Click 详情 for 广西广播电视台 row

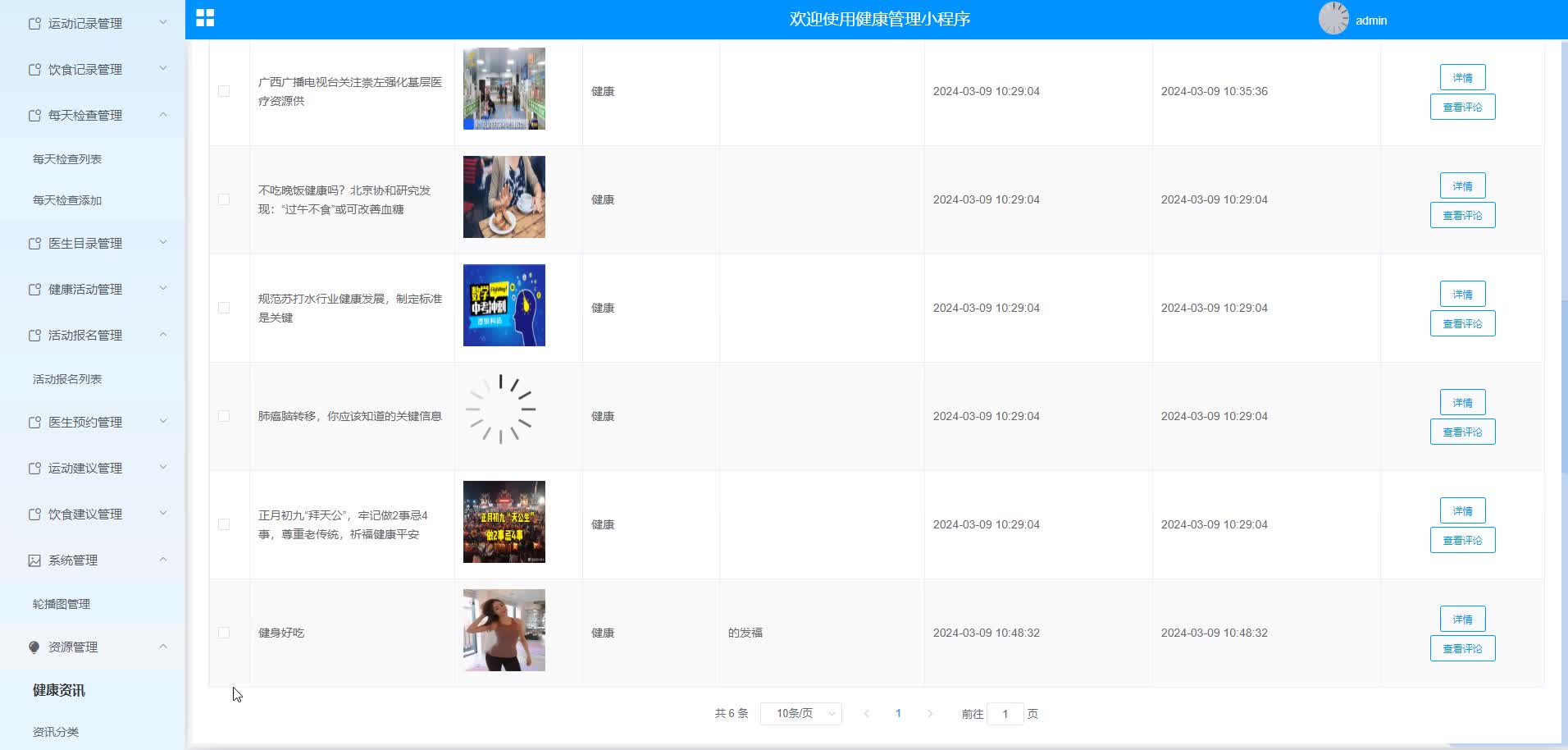[x=1462, y=77]
